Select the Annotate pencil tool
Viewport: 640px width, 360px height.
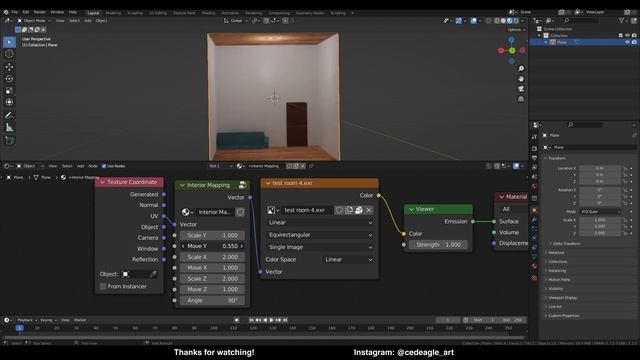point(9,116)
